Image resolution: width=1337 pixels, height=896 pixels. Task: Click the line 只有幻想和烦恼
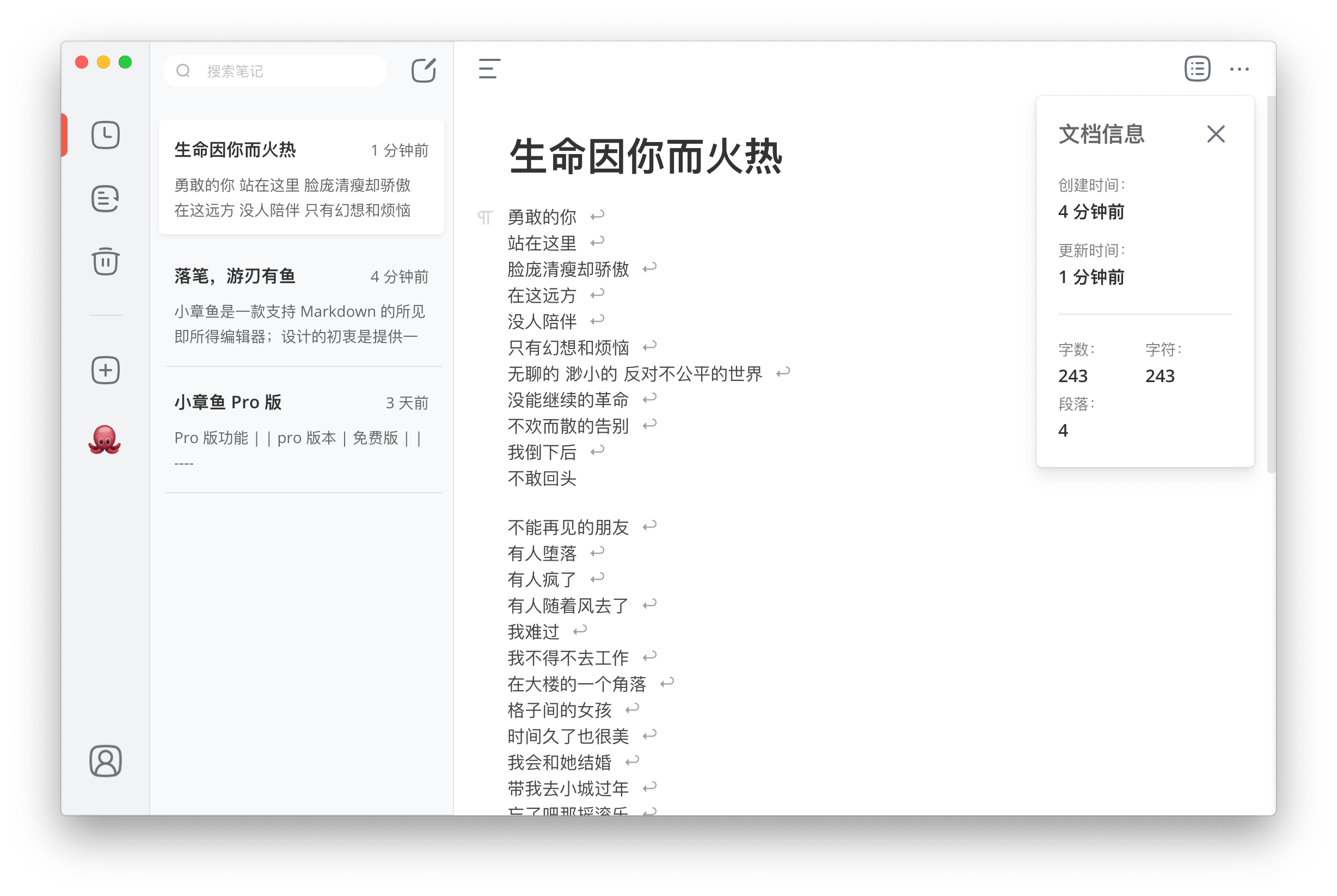pyautogui.click(x=568, y=347)
